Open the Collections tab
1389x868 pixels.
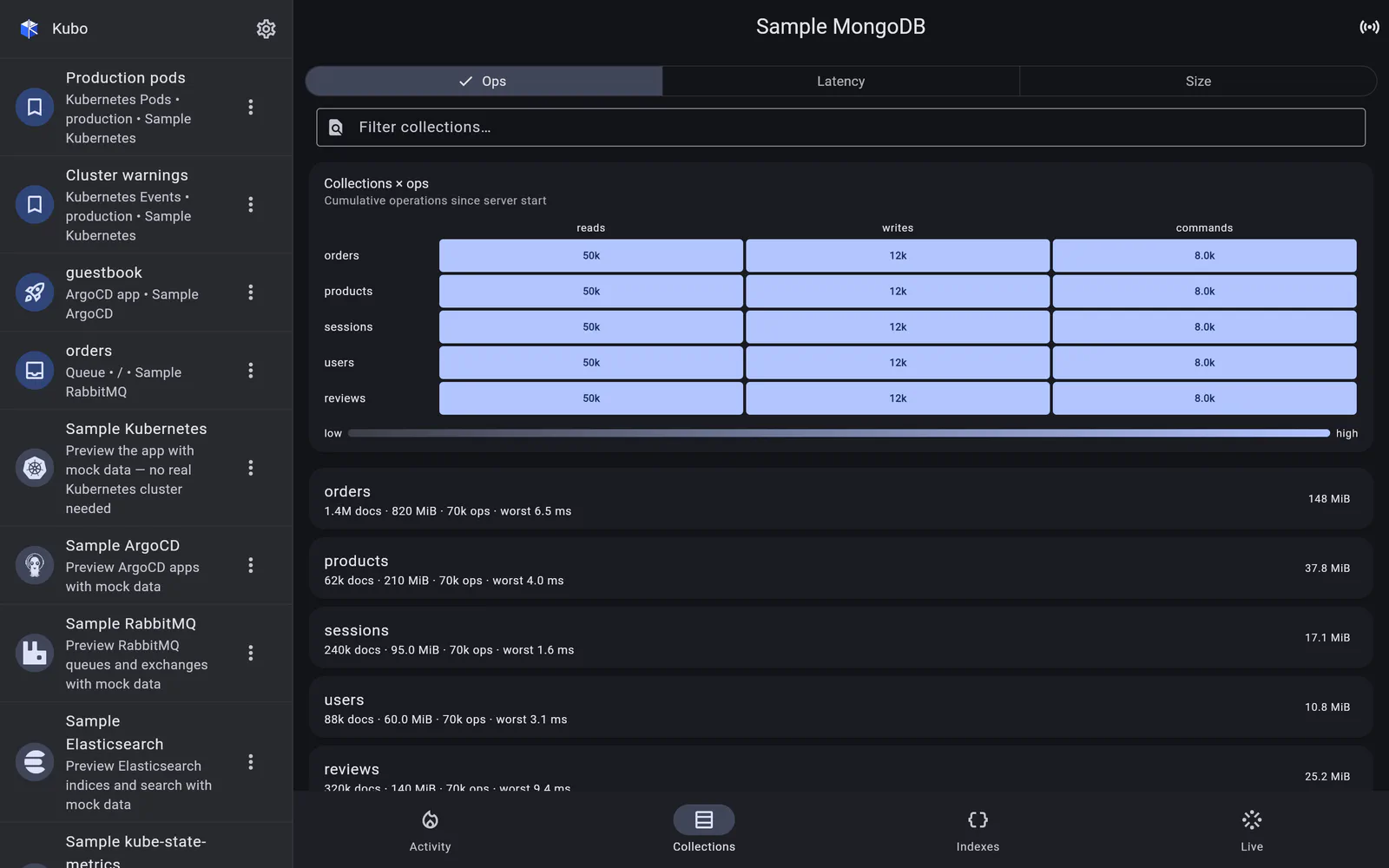pos(704,829)
